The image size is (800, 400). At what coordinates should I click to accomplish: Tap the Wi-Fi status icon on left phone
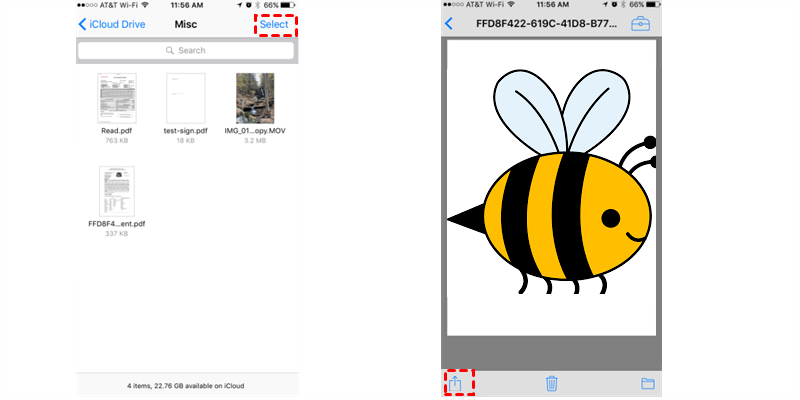pyautogui.click(x=145, y=5)
